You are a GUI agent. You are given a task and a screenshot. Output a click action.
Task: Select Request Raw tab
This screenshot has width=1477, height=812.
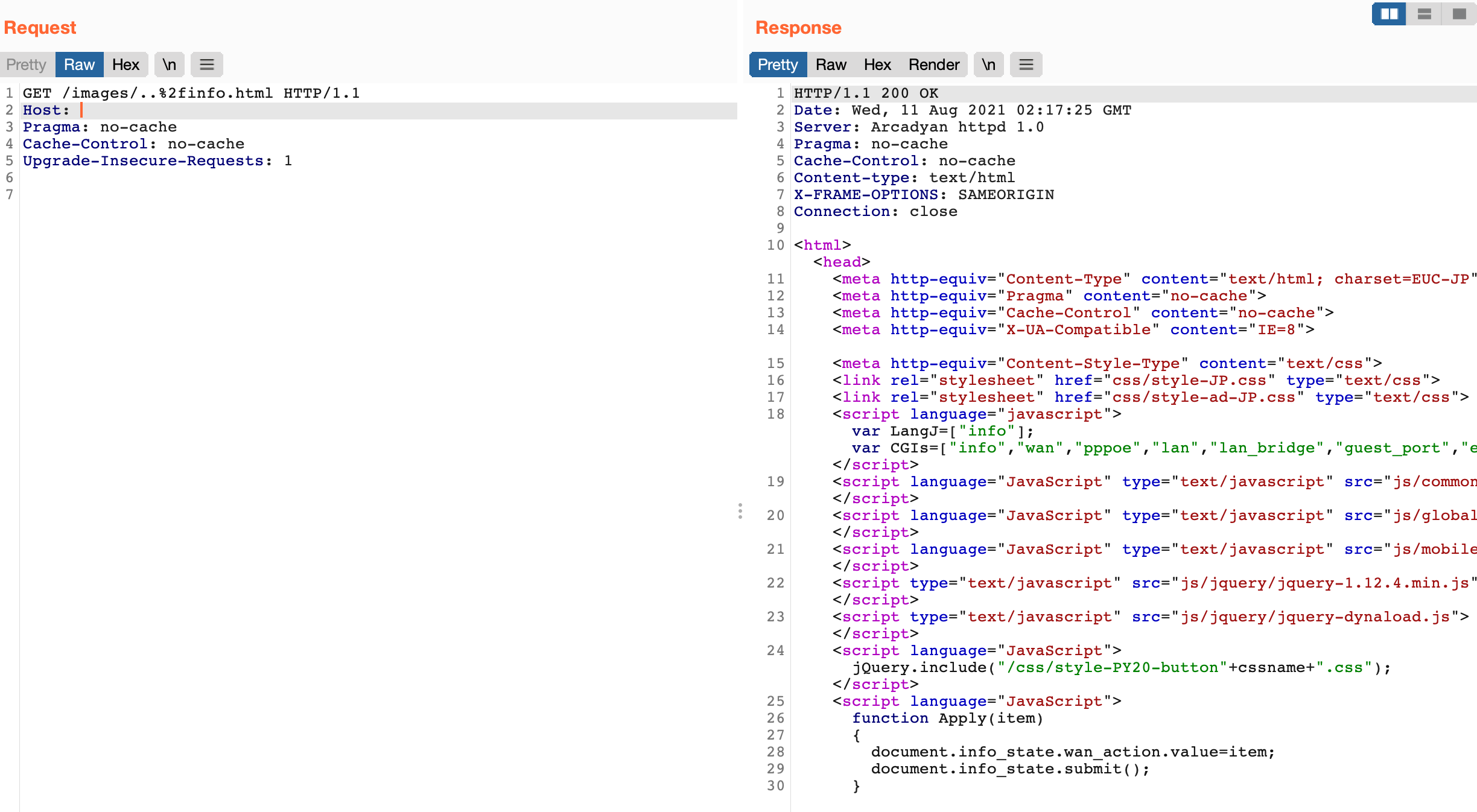pyautogui.click(x=79, y=65)
